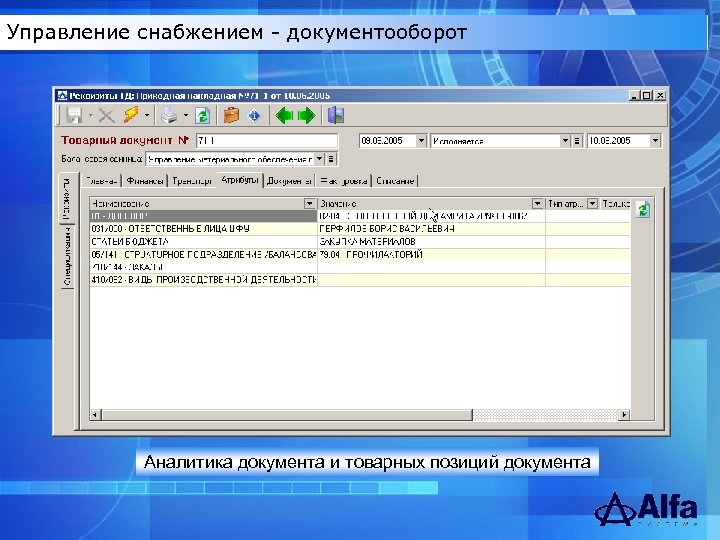This screenshot has width=720, height=540.
Task: Refresh the attribute grid with side icon
Action: 643,210
